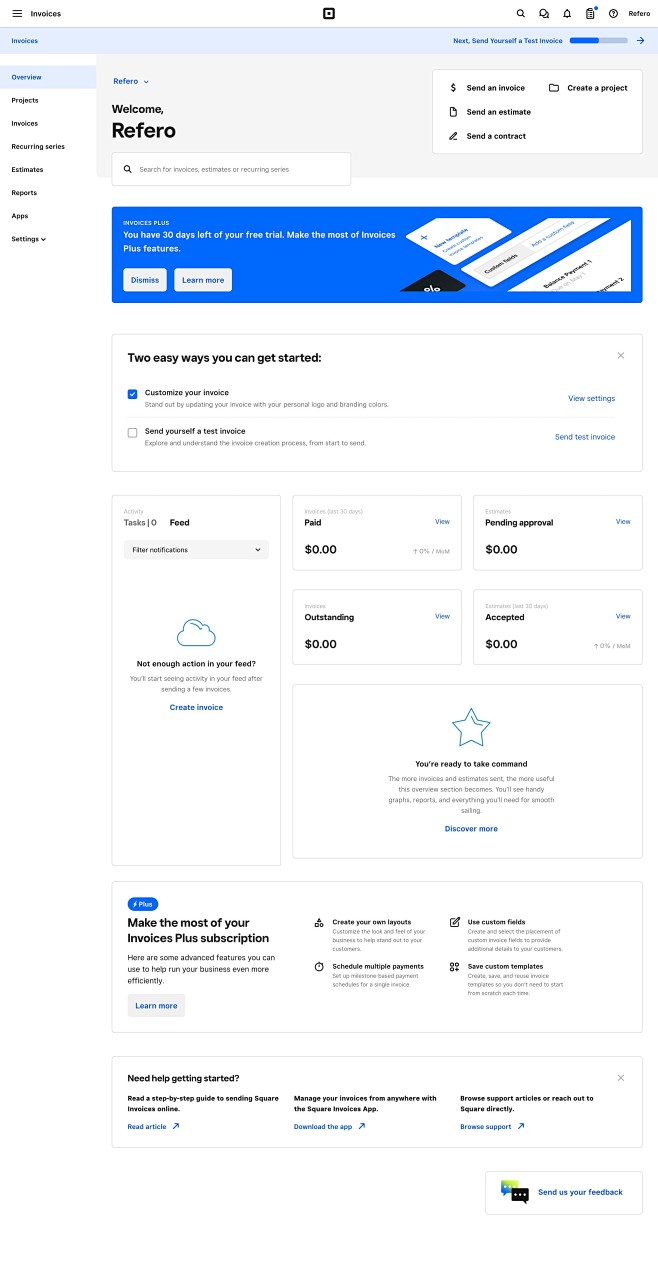Switch to the Feed tab

tap(179, 523)
